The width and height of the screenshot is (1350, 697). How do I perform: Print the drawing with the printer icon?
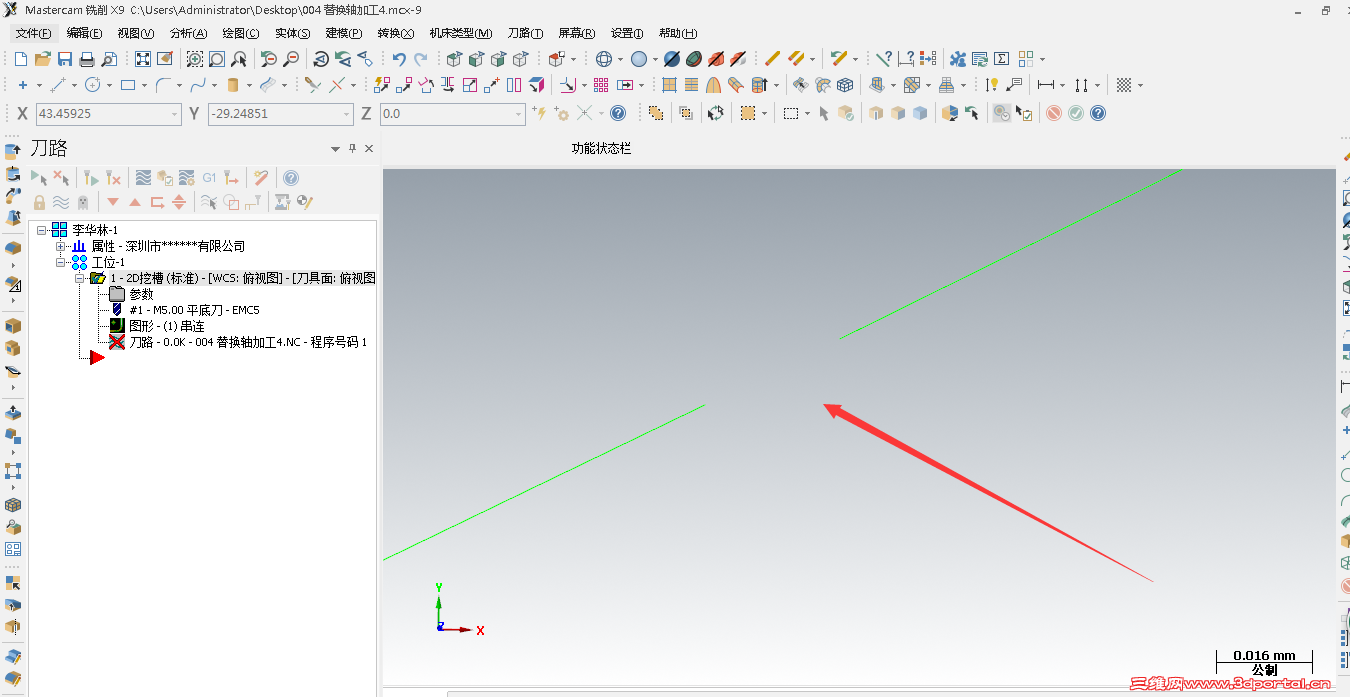click(87, 59)
